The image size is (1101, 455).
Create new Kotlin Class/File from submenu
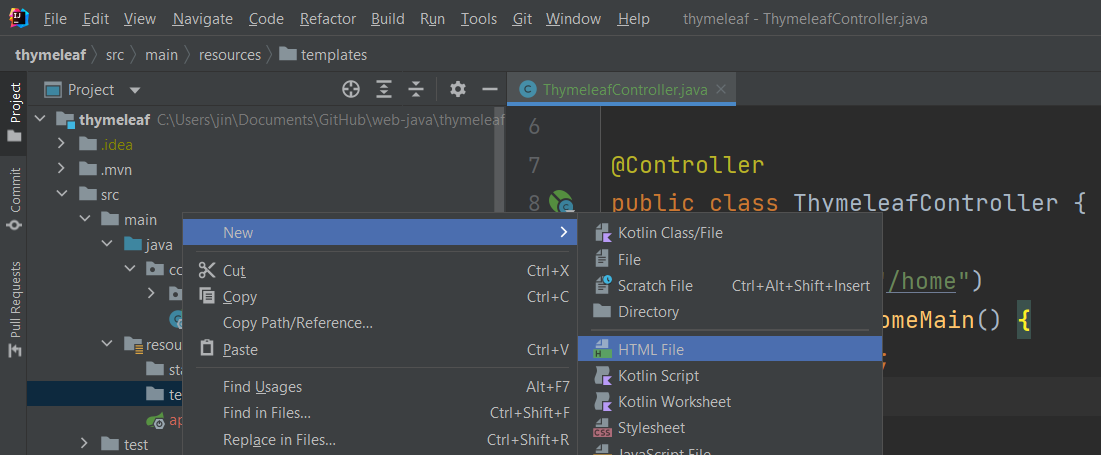click(x=730, y=232)
